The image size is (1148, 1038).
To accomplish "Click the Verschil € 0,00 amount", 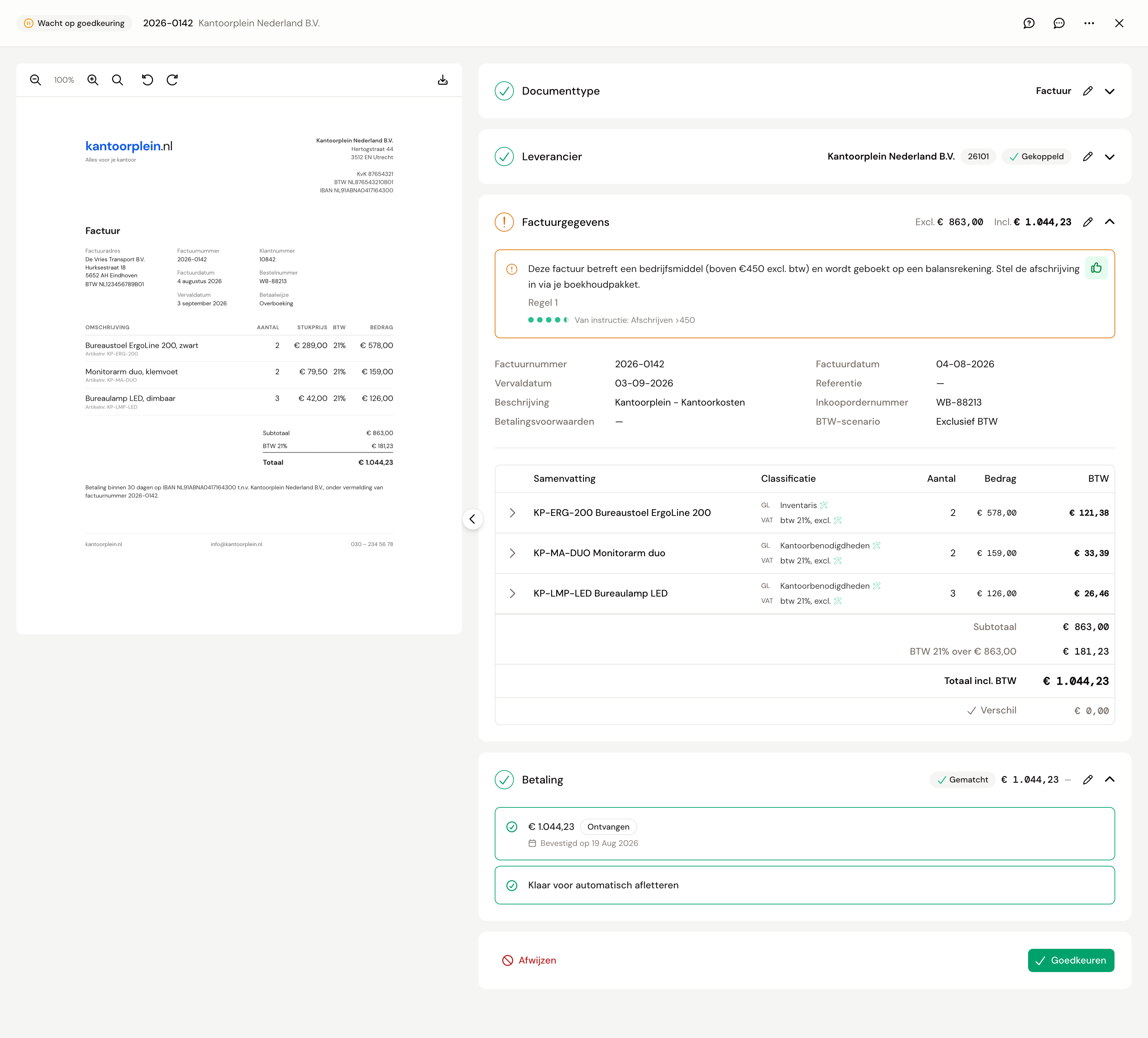I will (x=1092, y=711).
